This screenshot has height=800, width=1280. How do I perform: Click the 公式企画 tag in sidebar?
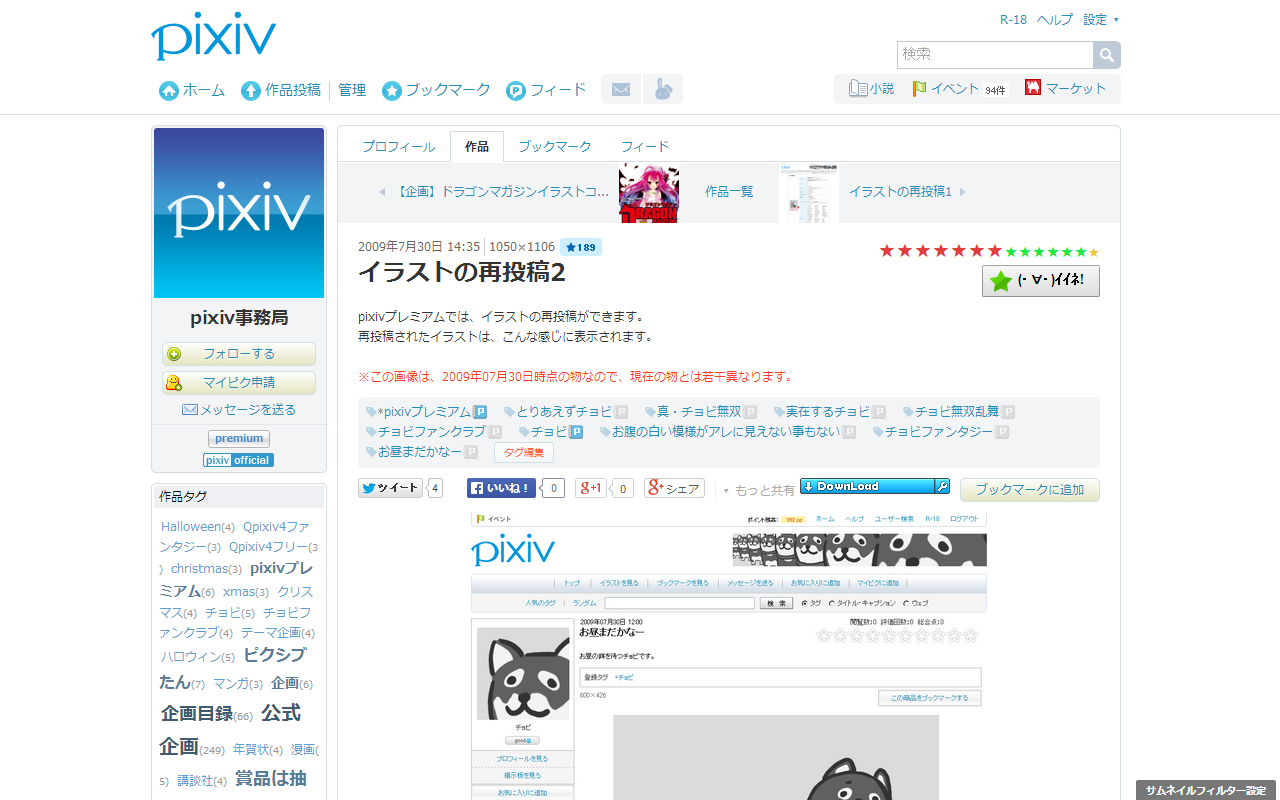point(231,729)
